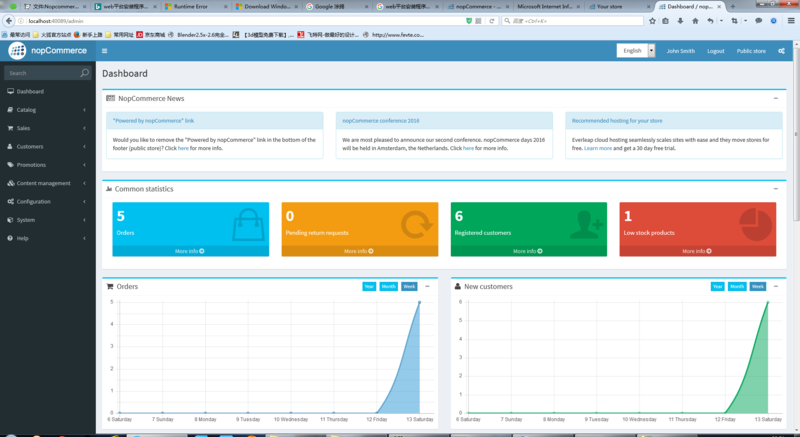
Task: Collapse the Common statistics panel
Action: (775, 188)
